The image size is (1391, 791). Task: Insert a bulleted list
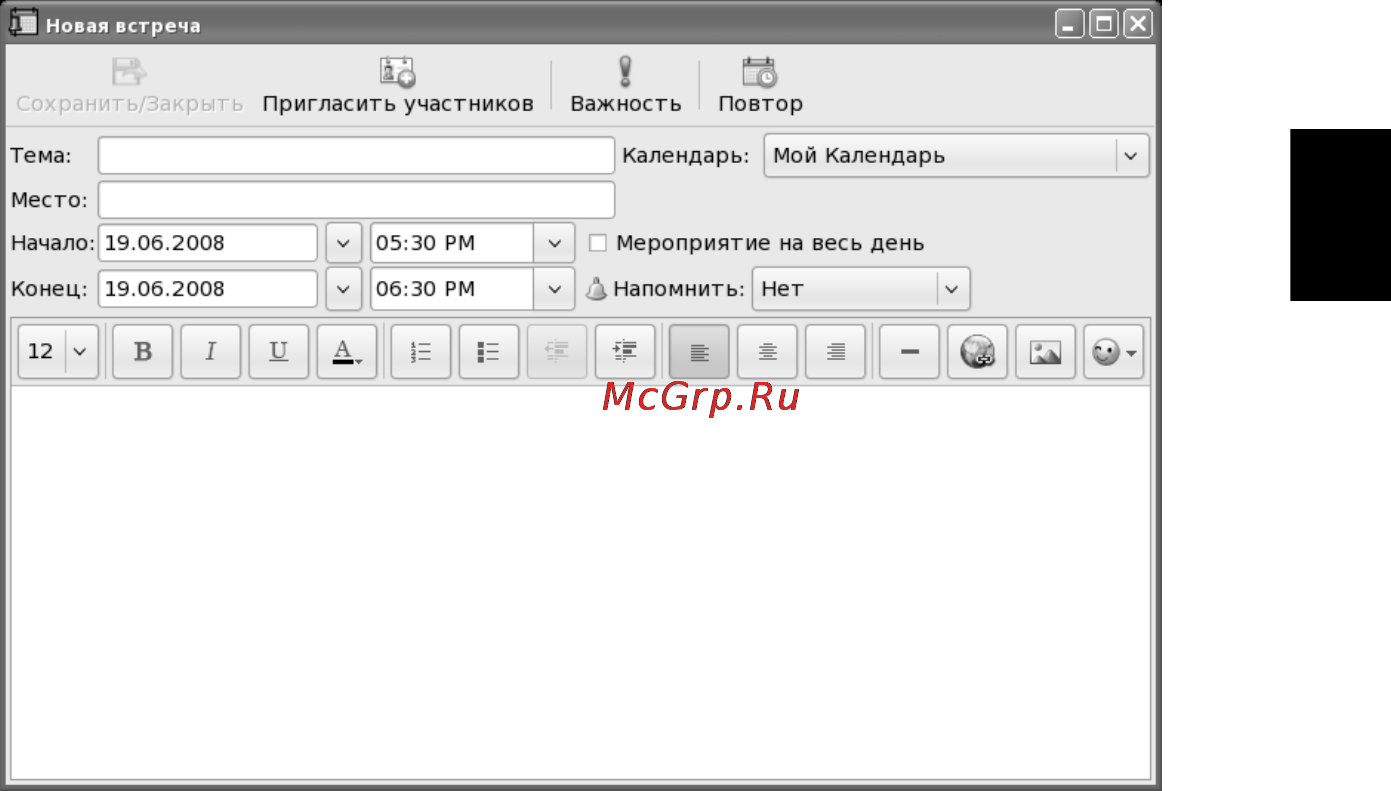489,352
